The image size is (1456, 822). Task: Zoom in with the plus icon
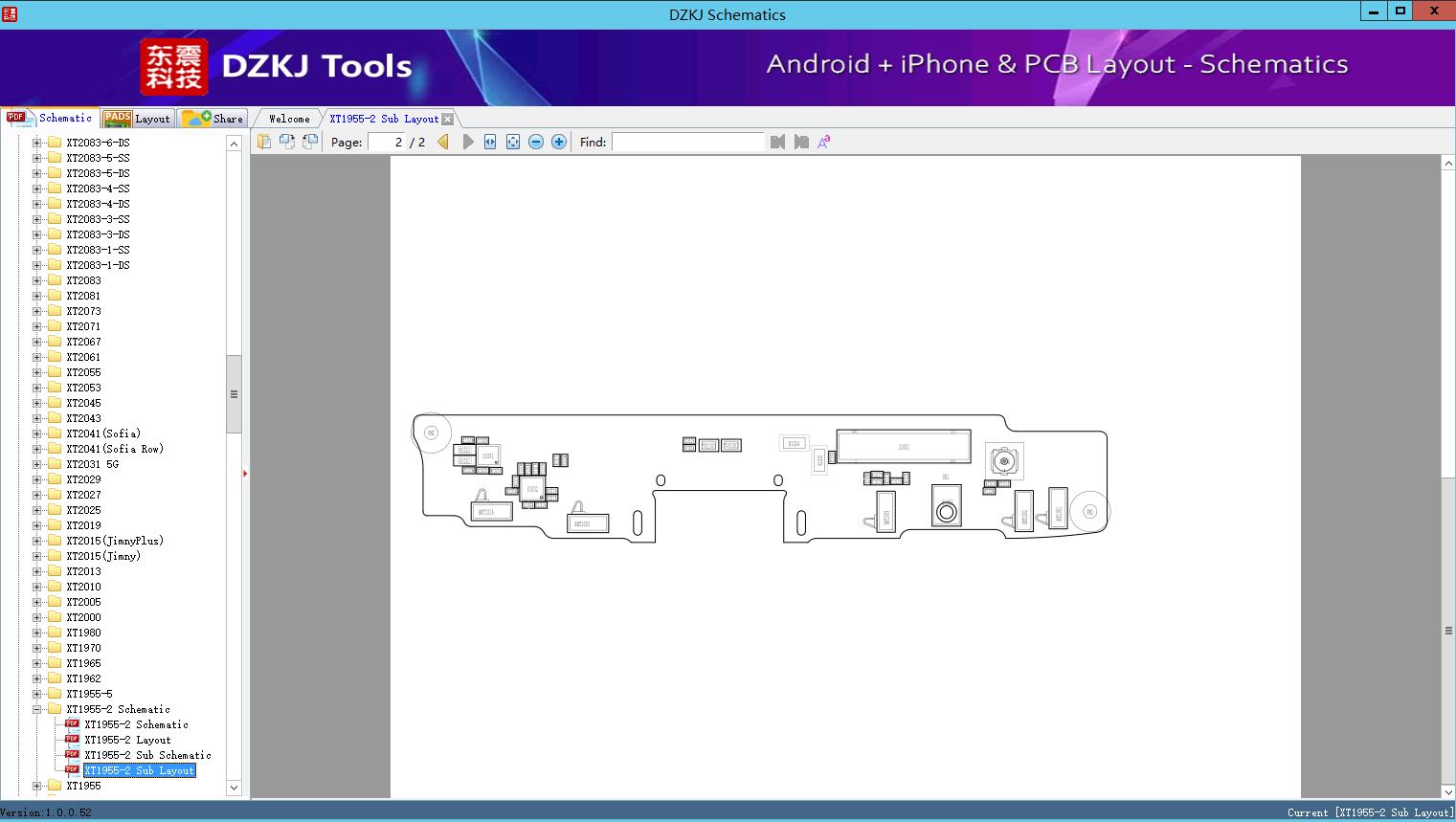point(559,142)
